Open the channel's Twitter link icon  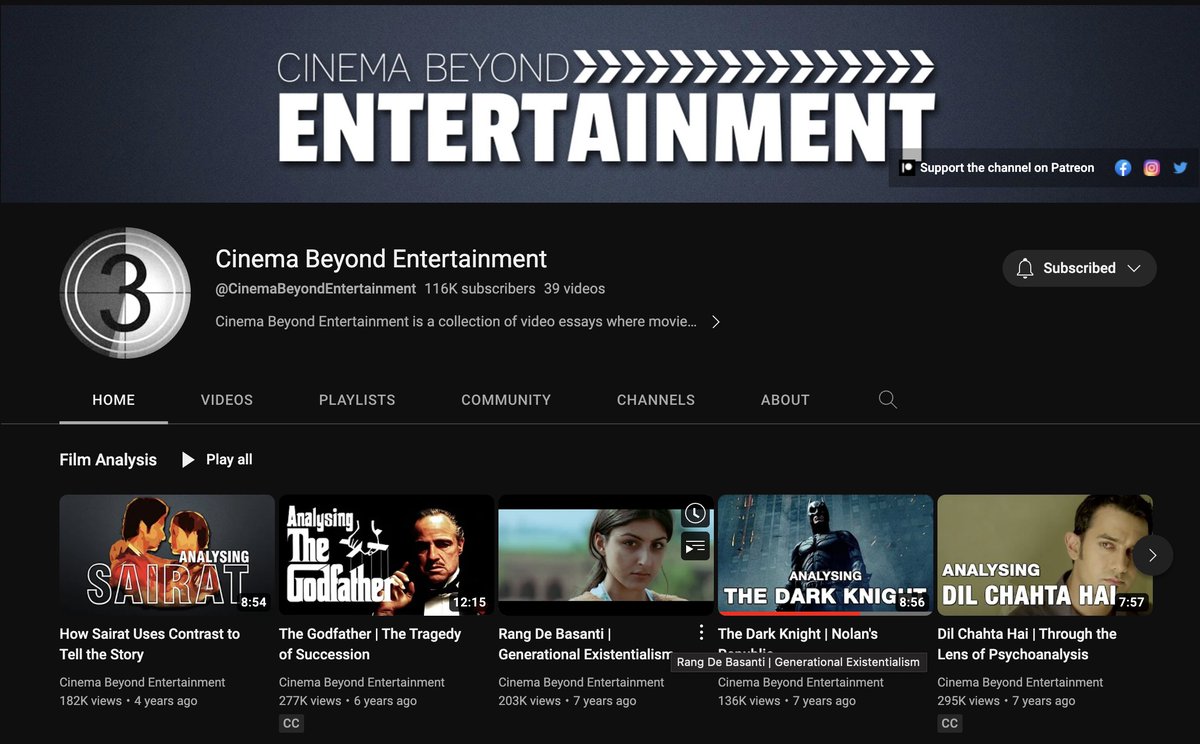point(1180,168)
